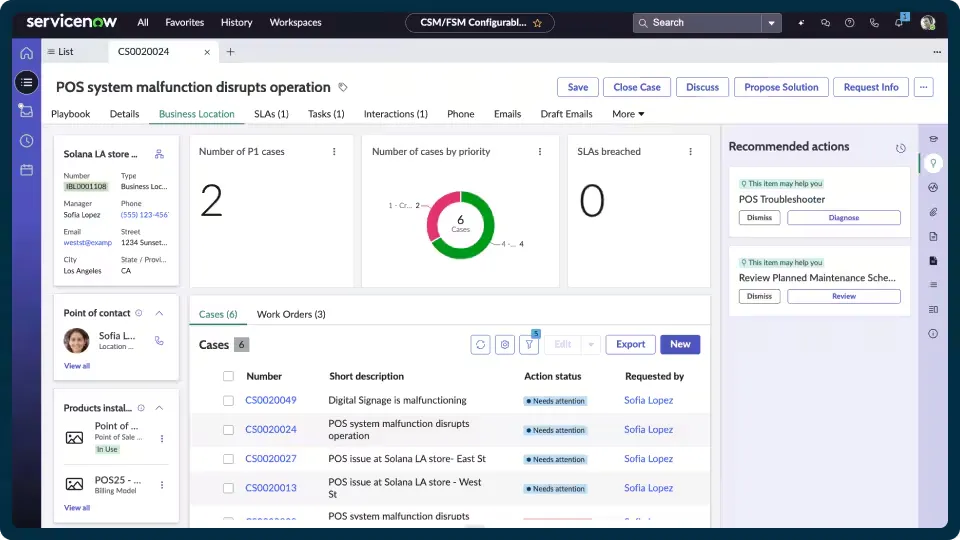The height and width of the screenshot is (540, 960).
Task: Open the Home icon in left sidebar
Action: coord(26,53)
